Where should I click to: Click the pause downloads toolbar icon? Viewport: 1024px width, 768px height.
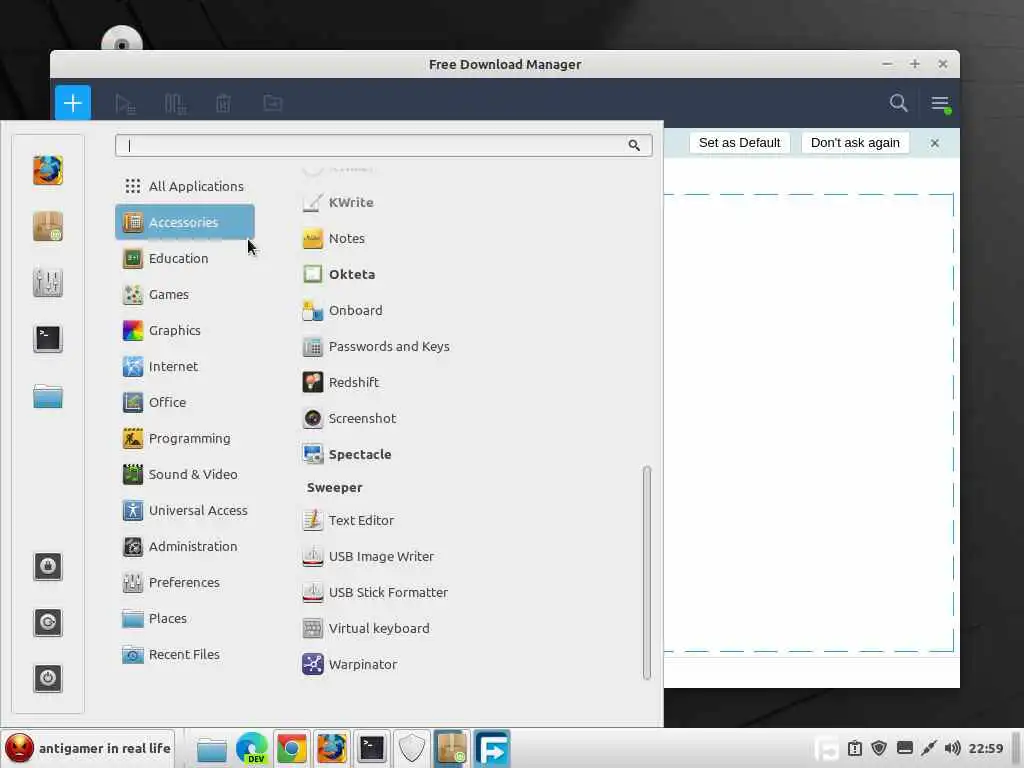[175, 103]
